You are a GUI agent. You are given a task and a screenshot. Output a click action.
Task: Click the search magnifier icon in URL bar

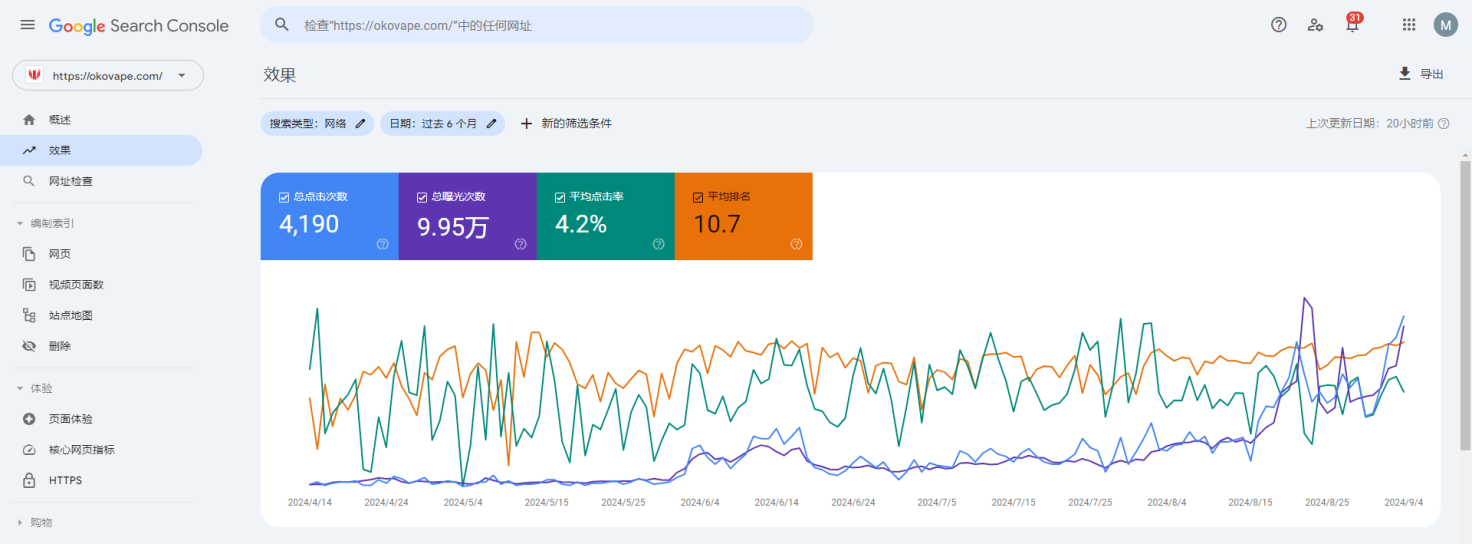click(x=282, y=25)
